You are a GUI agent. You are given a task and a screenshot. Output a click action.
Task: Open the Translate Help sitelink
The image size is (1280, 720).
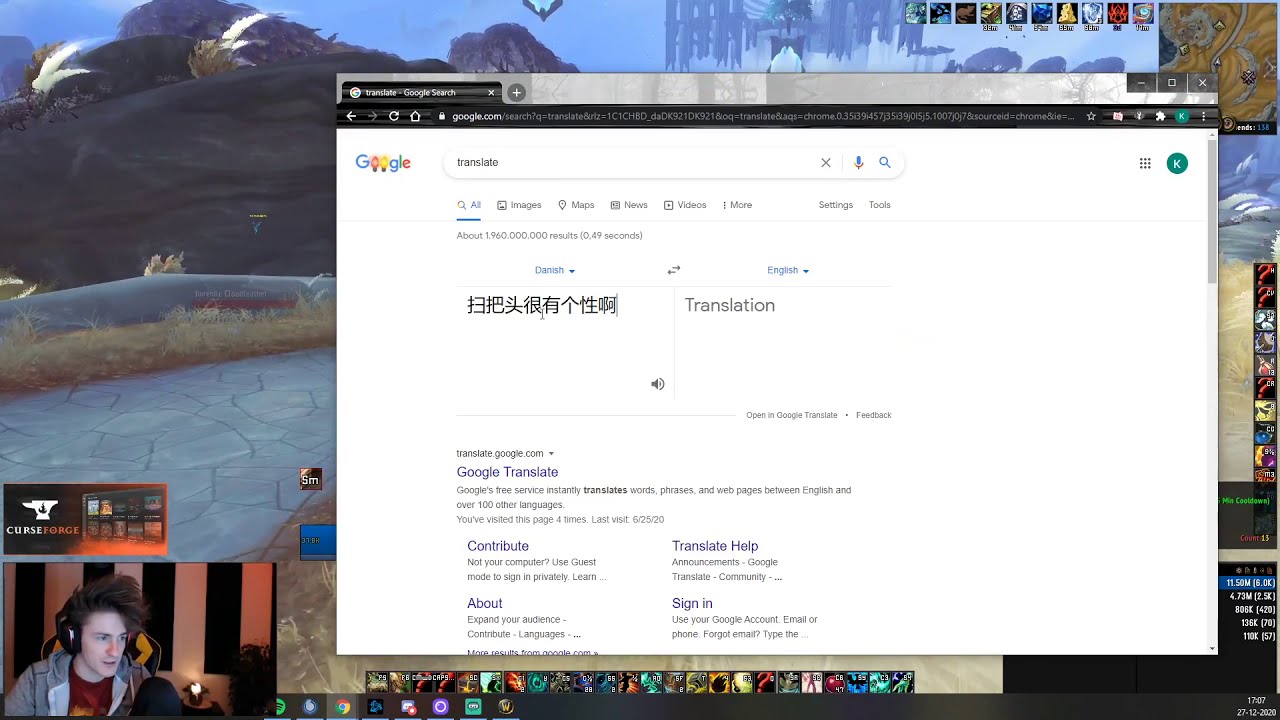[x=715, y=546]
